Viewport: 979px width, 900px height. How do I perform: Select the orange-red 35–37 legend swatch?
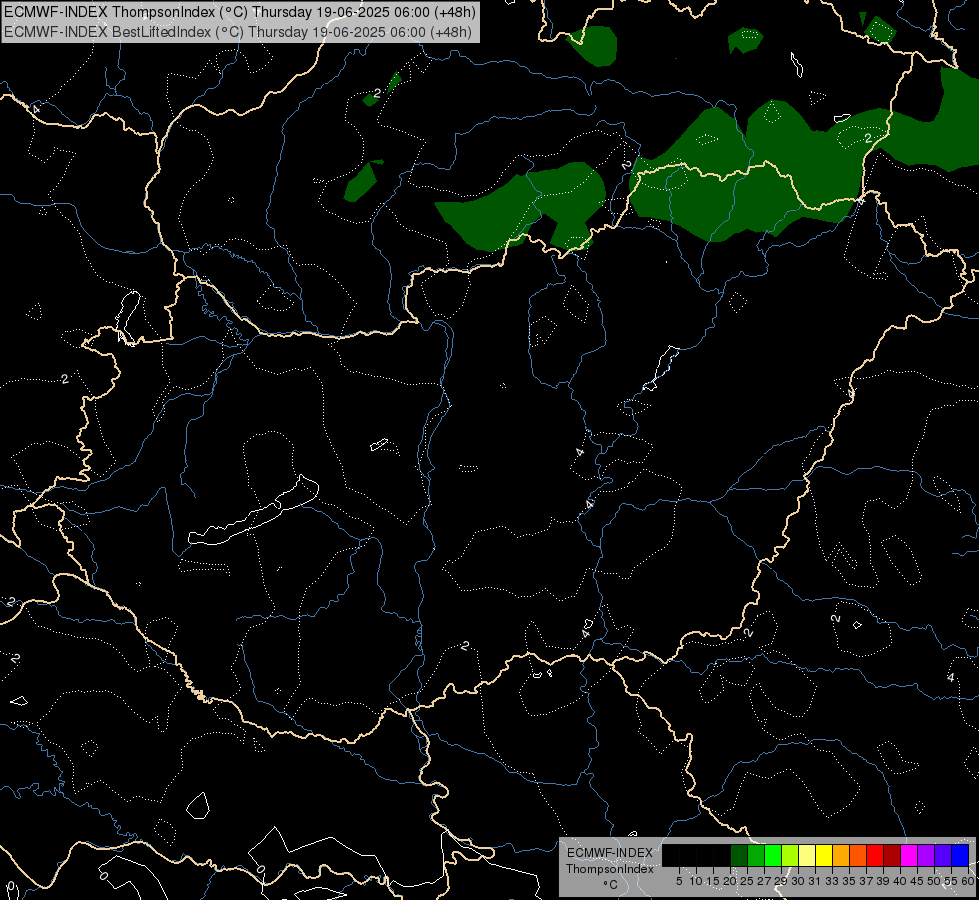pyautogui.click(x=858, y=855)
